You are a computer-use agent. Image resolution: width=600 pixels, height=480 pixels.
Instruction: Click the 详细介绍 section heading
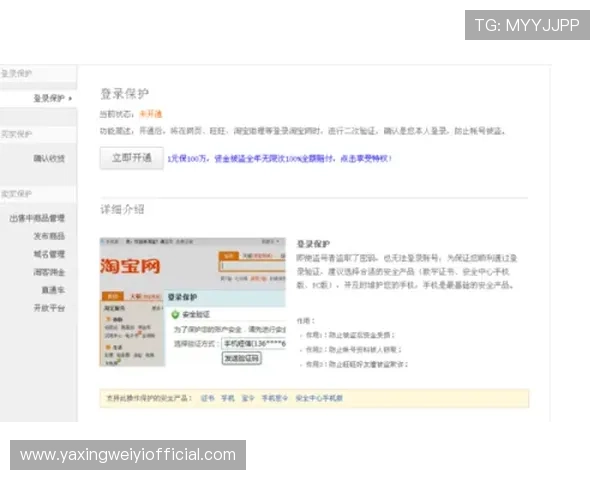click(x=122, y=209)
